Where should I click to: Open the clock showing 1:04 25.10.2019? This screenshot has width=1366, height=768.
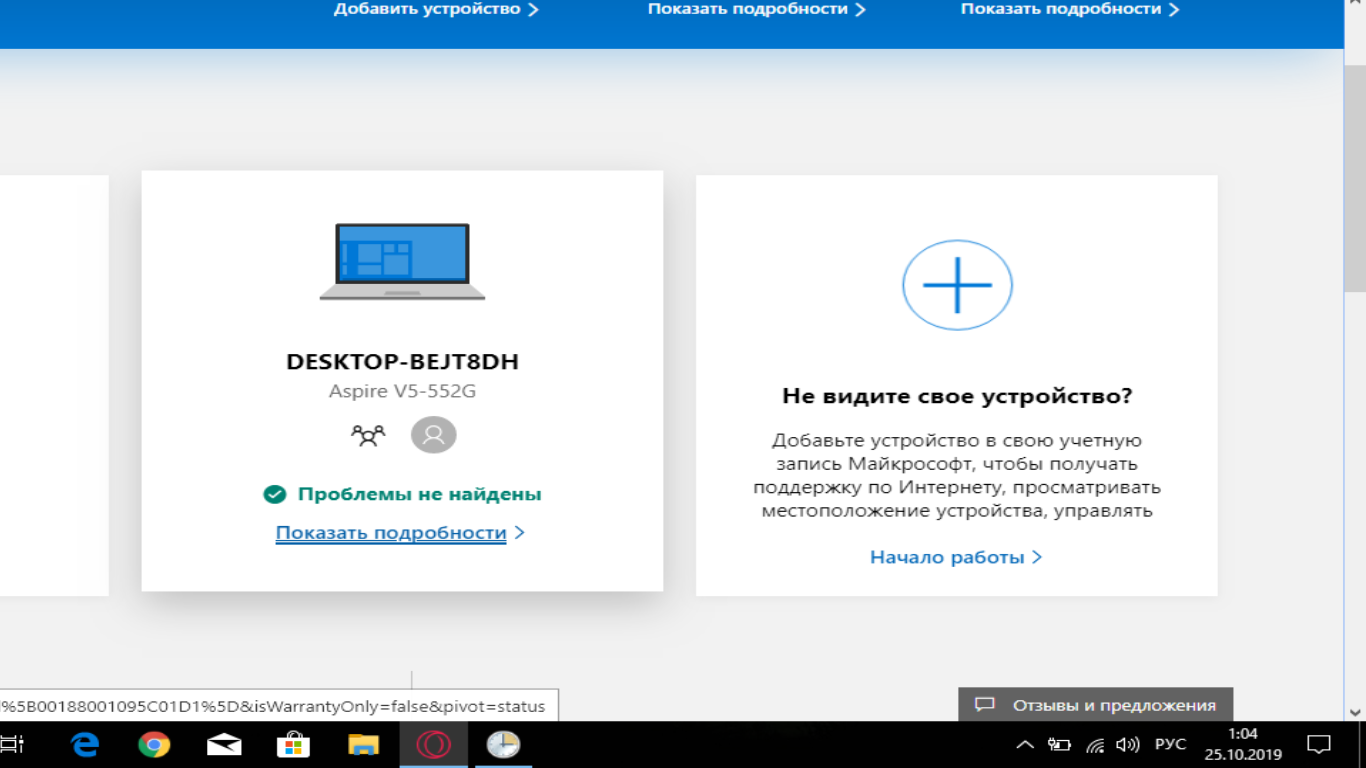pyautogui.click(x=1243, y=745)
